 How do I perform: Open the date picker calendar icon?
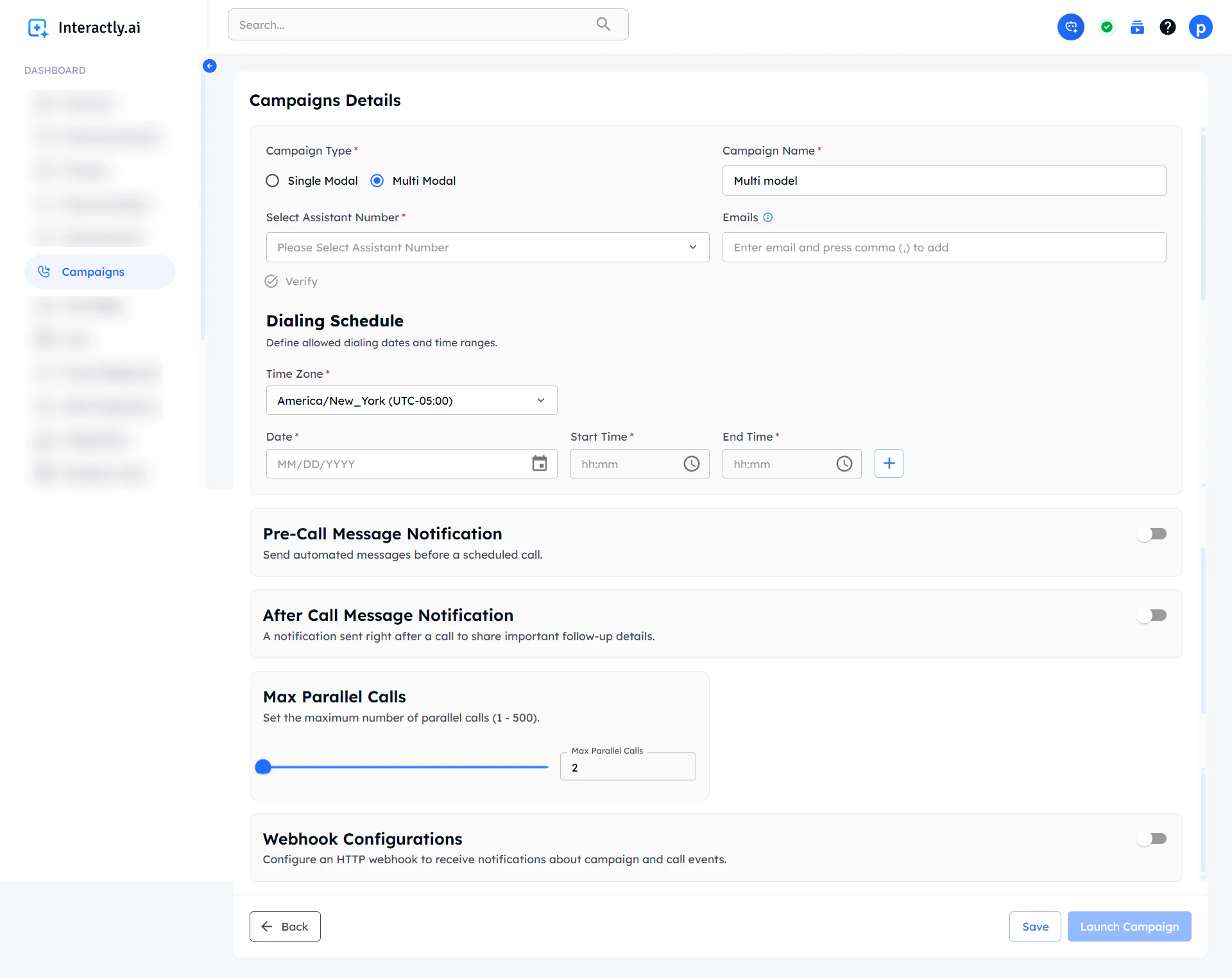(x=539, y=464)
